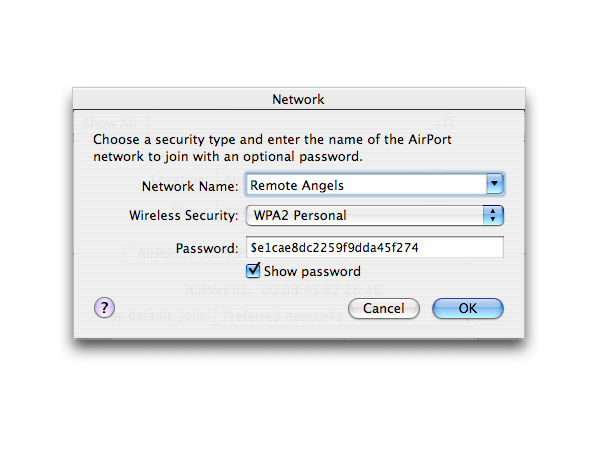This screenshot has width=600, height=450.
Task: Click the purple help question mark button
Action: [104, 307]
